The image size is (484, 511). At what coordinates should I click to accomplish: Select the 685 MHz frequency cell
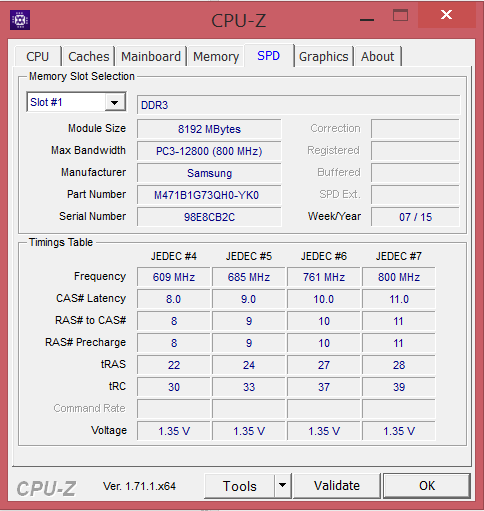point(249,277)
